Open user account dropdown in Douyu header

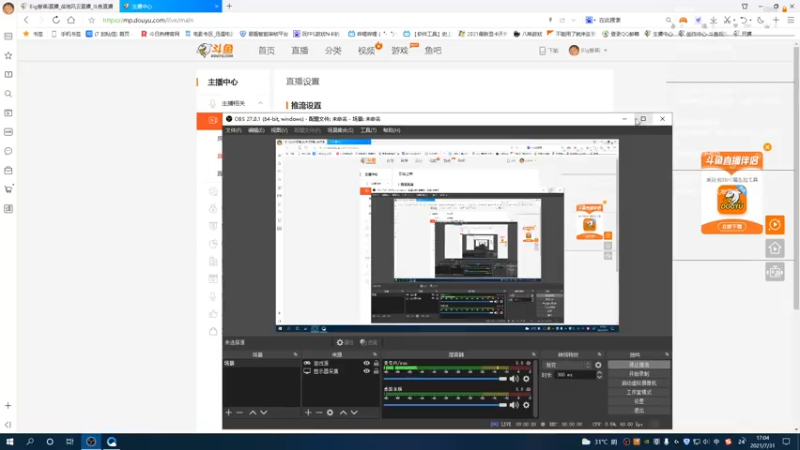pyautogui.click(x=588, y=50)
